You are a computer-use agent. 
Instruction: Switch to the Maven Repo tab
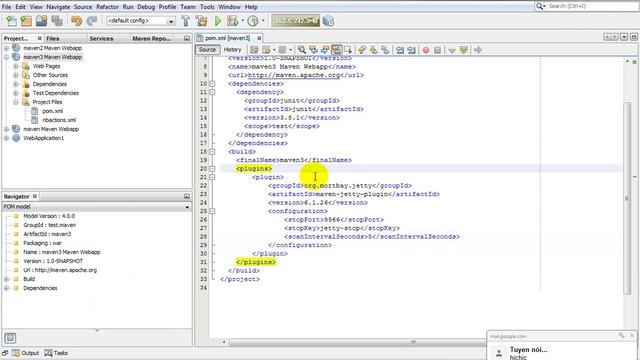[151, 38]
